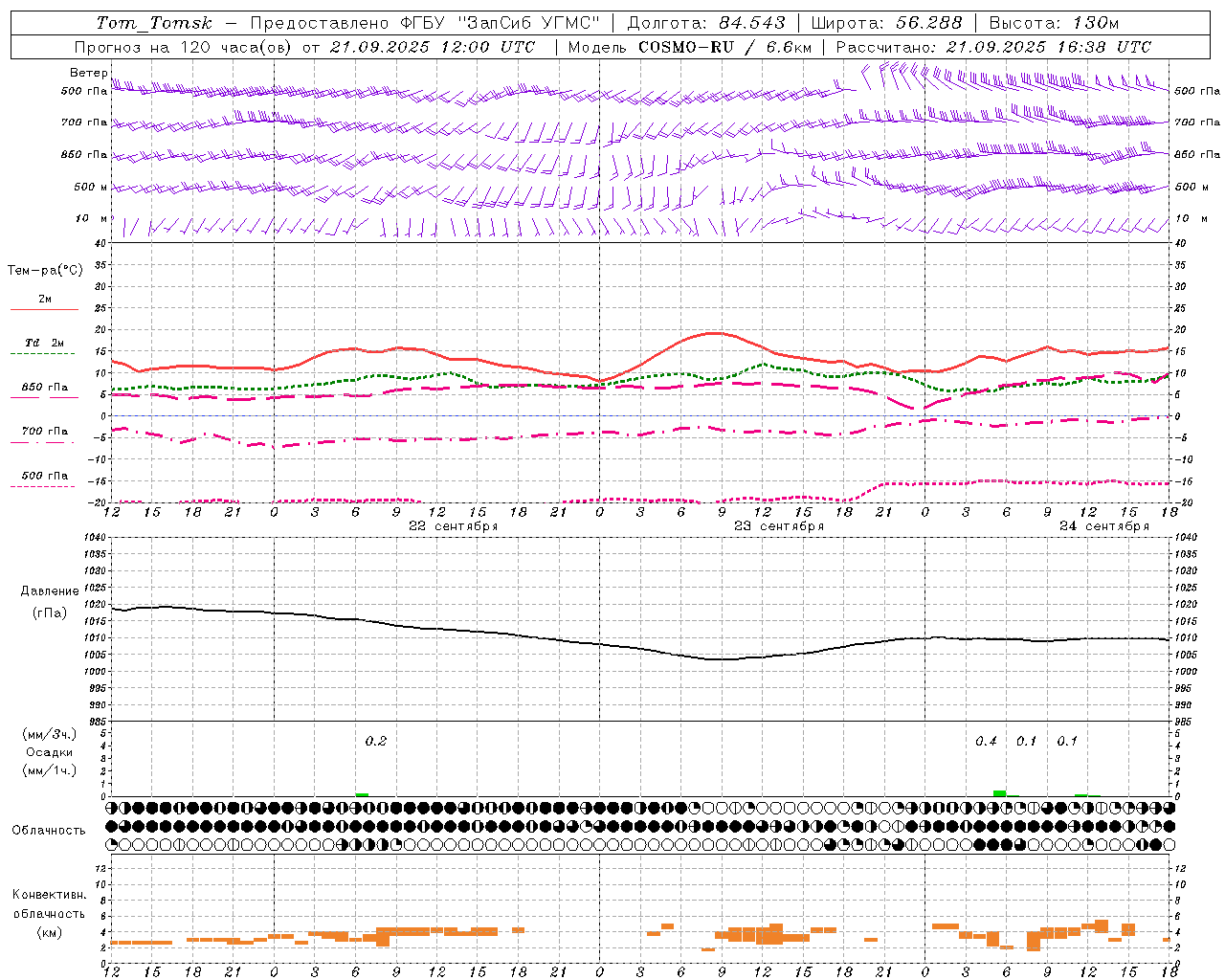Click the 22 сентября date label
Viewport: 1225px width, 980px height.
[454, 526]
